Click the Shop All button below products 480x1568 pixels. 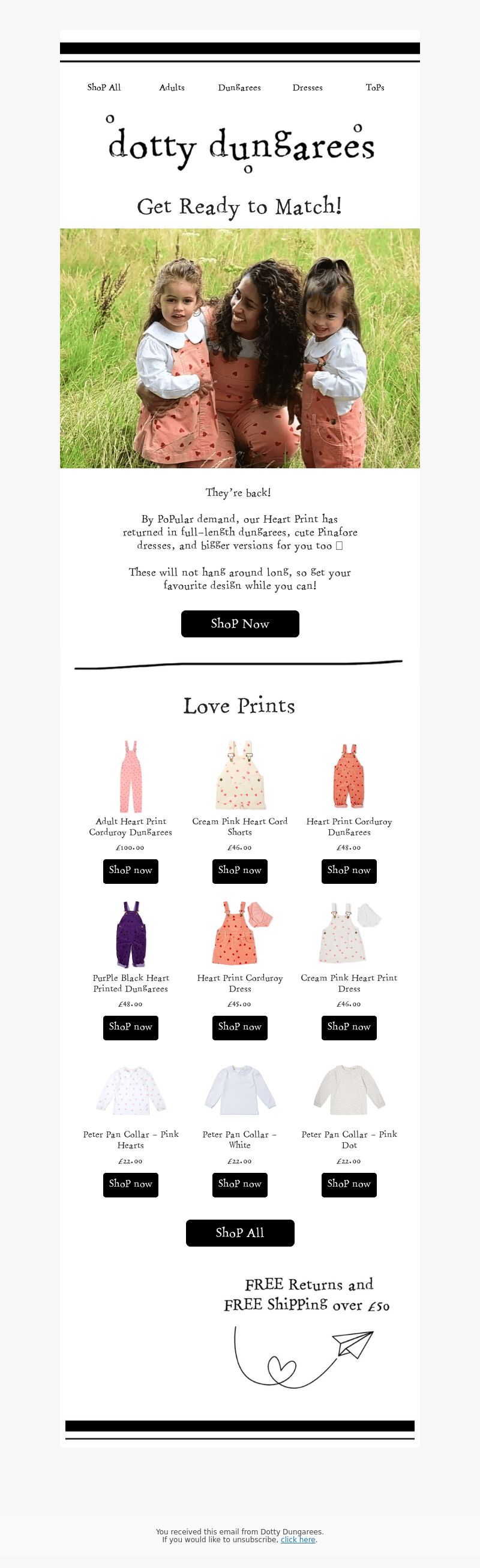240,1233
